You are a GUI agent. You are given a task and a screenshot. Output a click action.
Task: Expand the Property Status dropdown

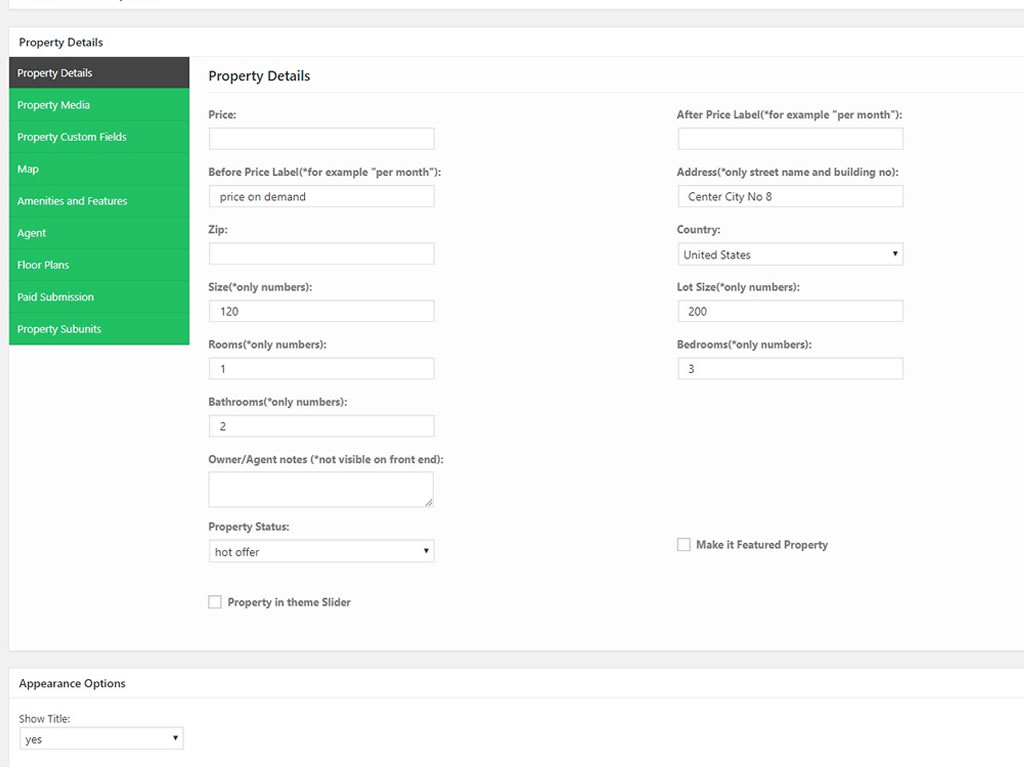coord(321,551)
